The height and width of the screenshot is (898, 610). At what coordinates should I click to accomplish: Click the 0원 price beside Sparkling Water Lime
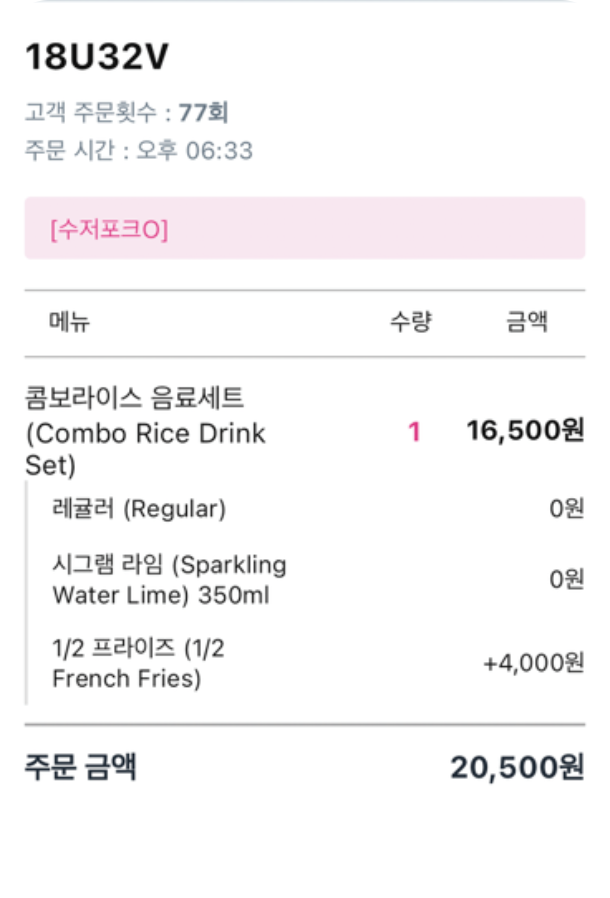tap(566, 578)
